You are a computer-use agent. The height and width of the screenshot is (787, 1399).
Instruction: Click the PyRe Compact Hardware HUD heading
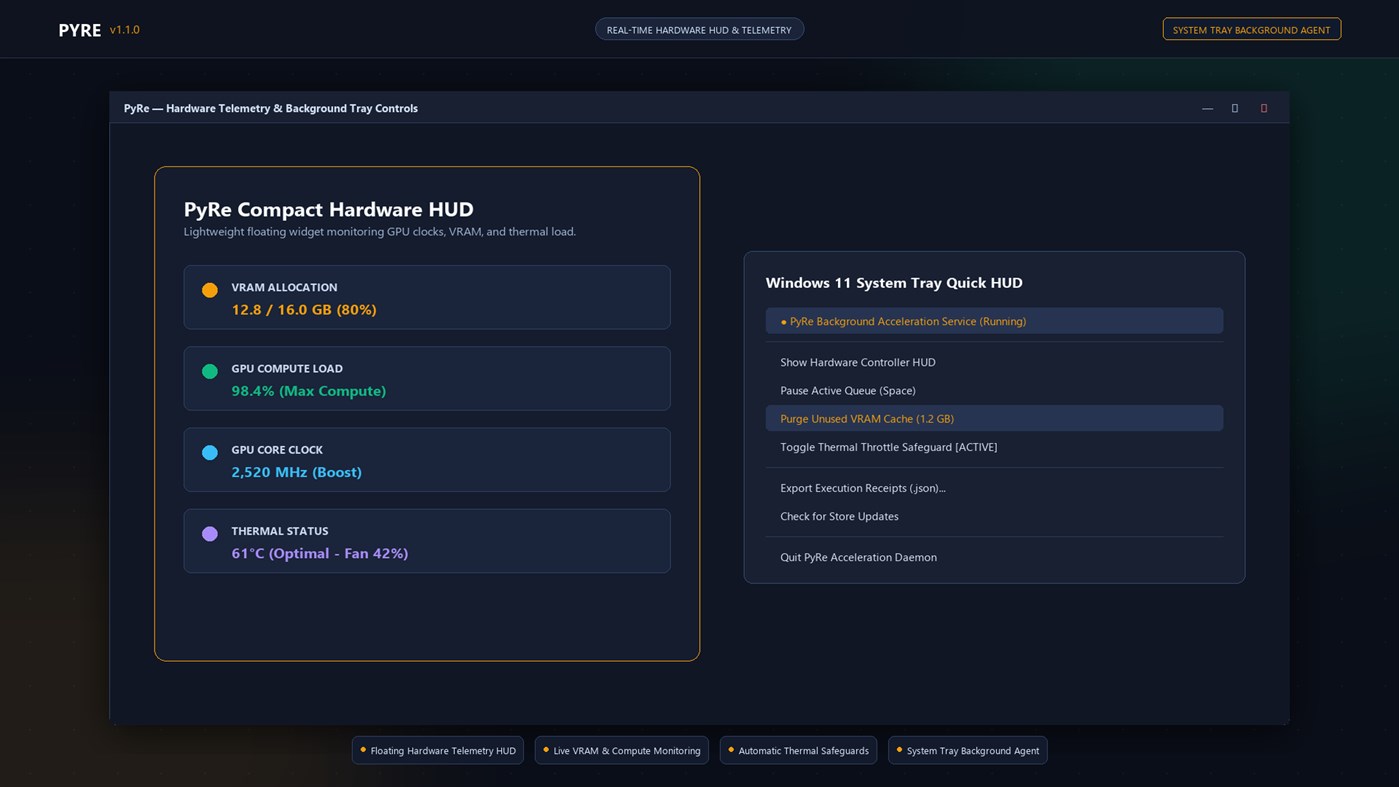pyautogui.click(x=329, y=209)
